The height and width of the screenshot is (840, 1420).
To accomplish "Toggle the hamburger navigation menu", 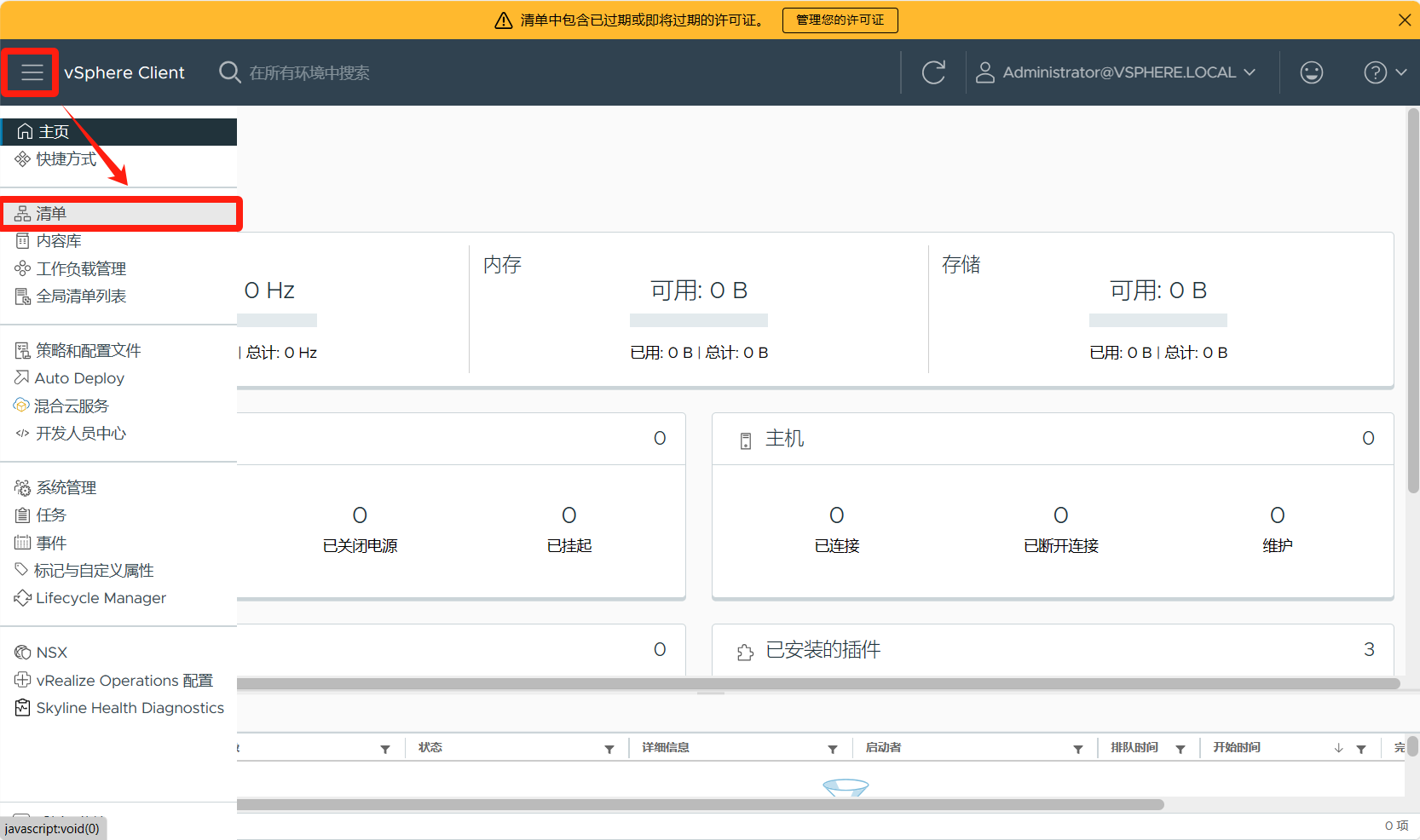I will (32, 72).
